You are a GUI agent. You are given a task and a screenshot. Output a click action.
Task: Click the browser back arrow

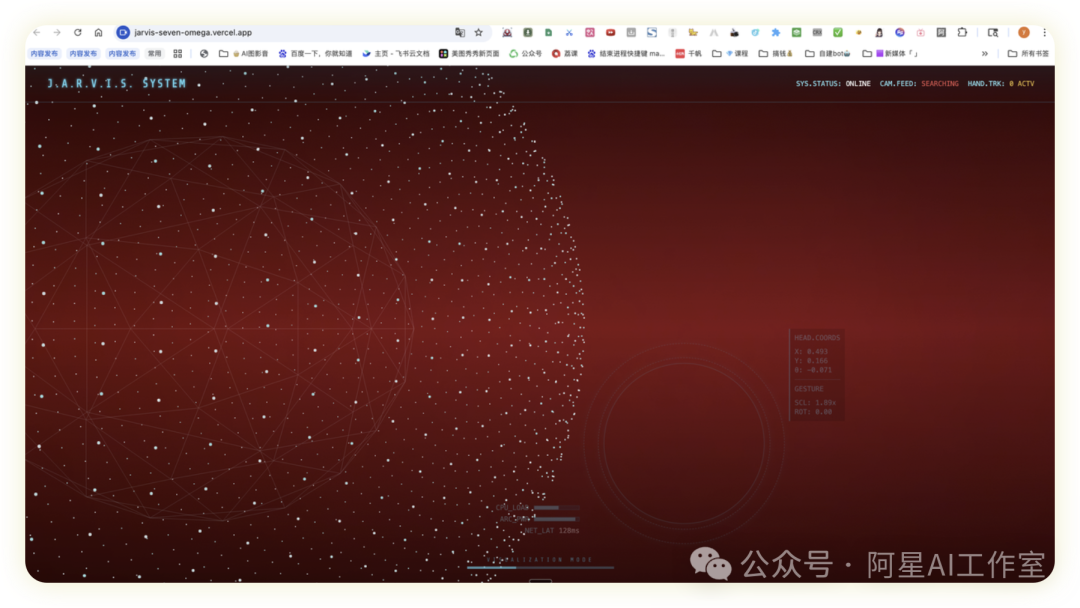(x=37, y=32)
